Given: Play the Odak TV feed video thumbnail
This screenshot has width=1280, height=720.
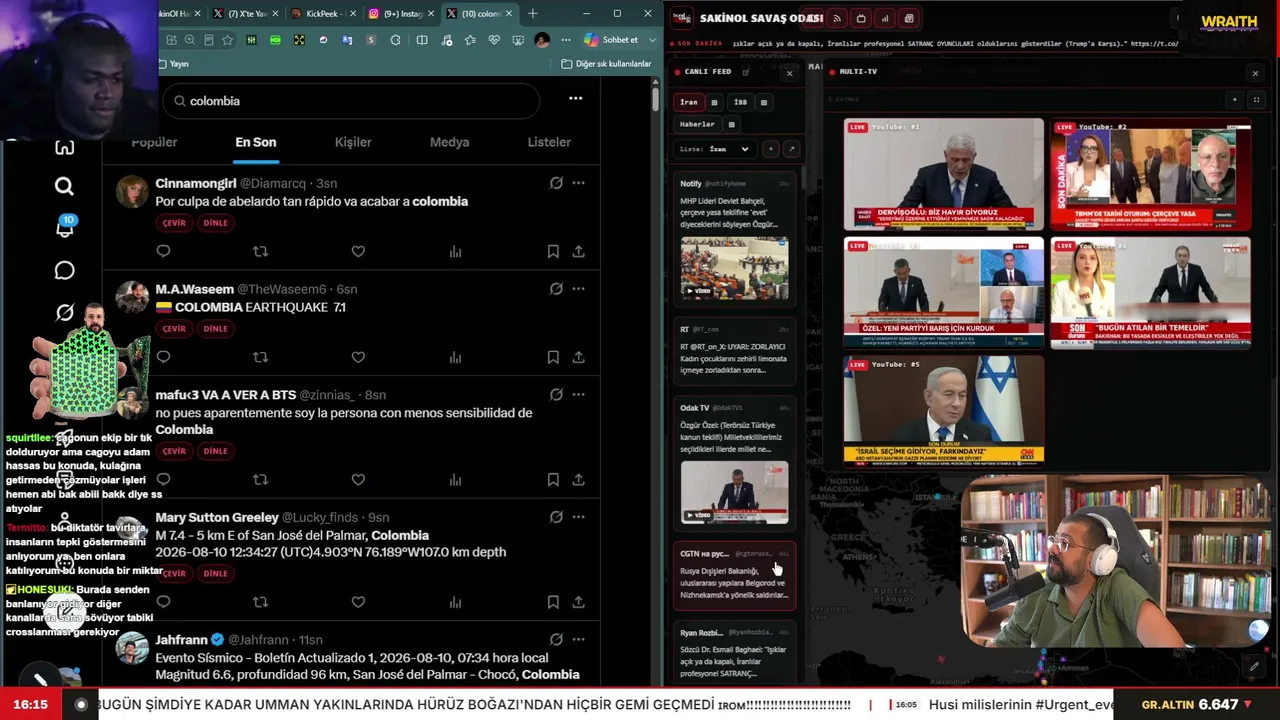Looking at the screenshot, I should [734, 491].
